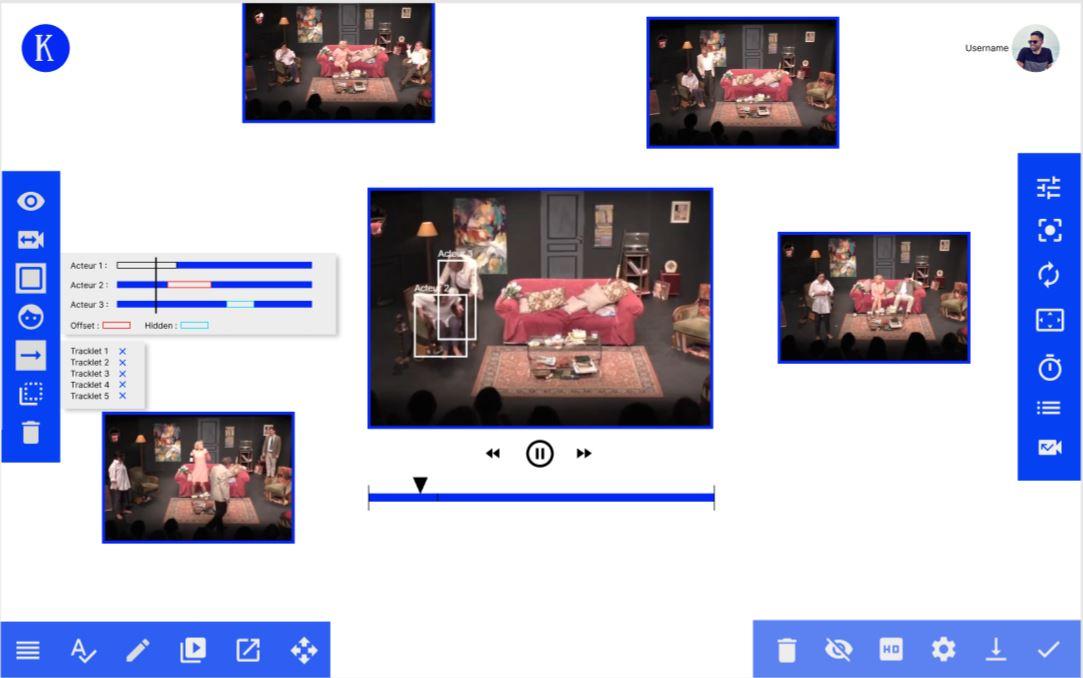The width and height of the screenshot is (1083, 678).
Task: Open the Username profile avatar
Action: (1035, 48)
